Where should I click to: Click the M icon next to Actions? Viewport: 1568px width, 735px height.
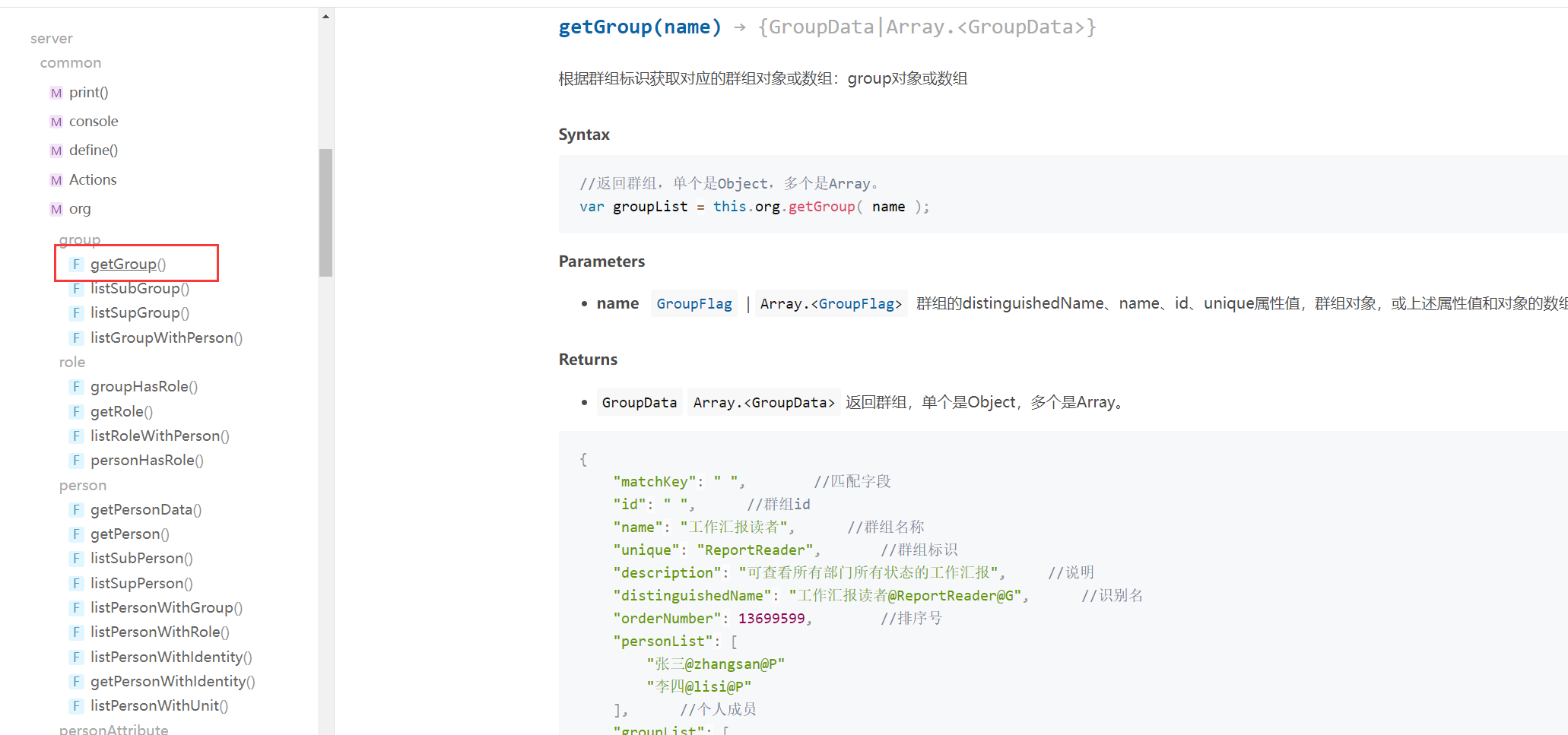pos(56,180)
